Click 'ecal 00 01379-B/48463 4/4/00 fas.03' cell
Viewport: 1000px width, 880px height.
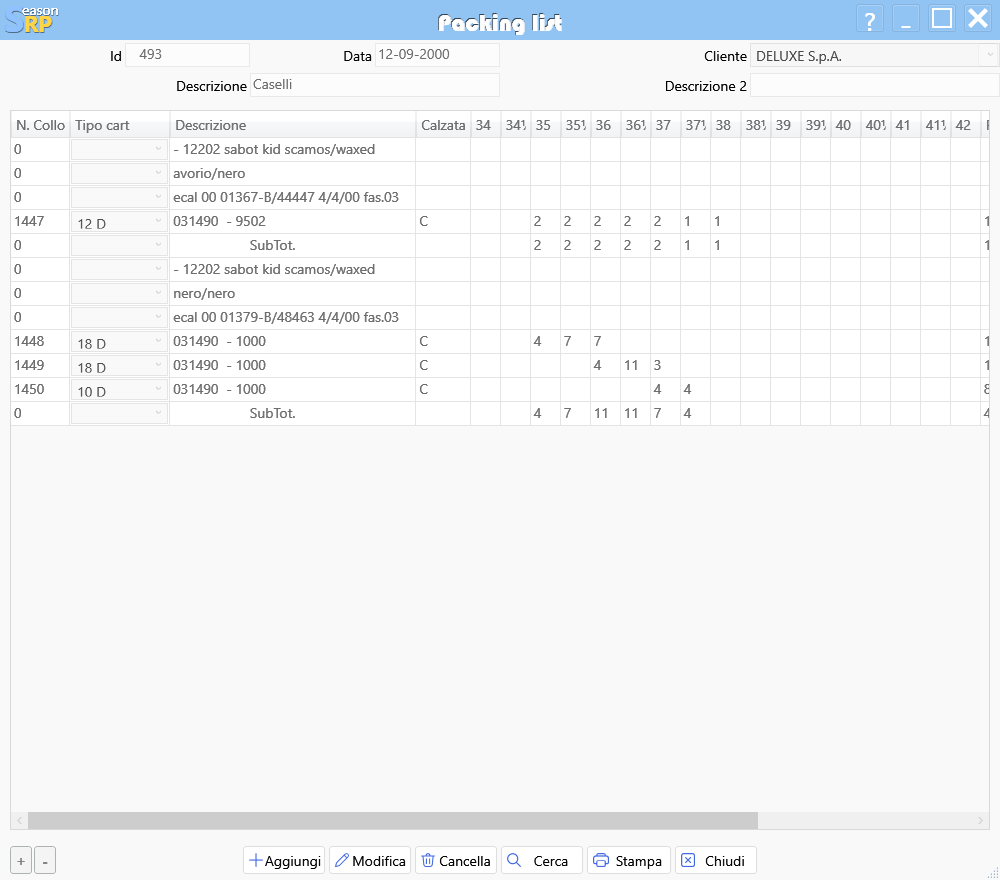point(293,318)
